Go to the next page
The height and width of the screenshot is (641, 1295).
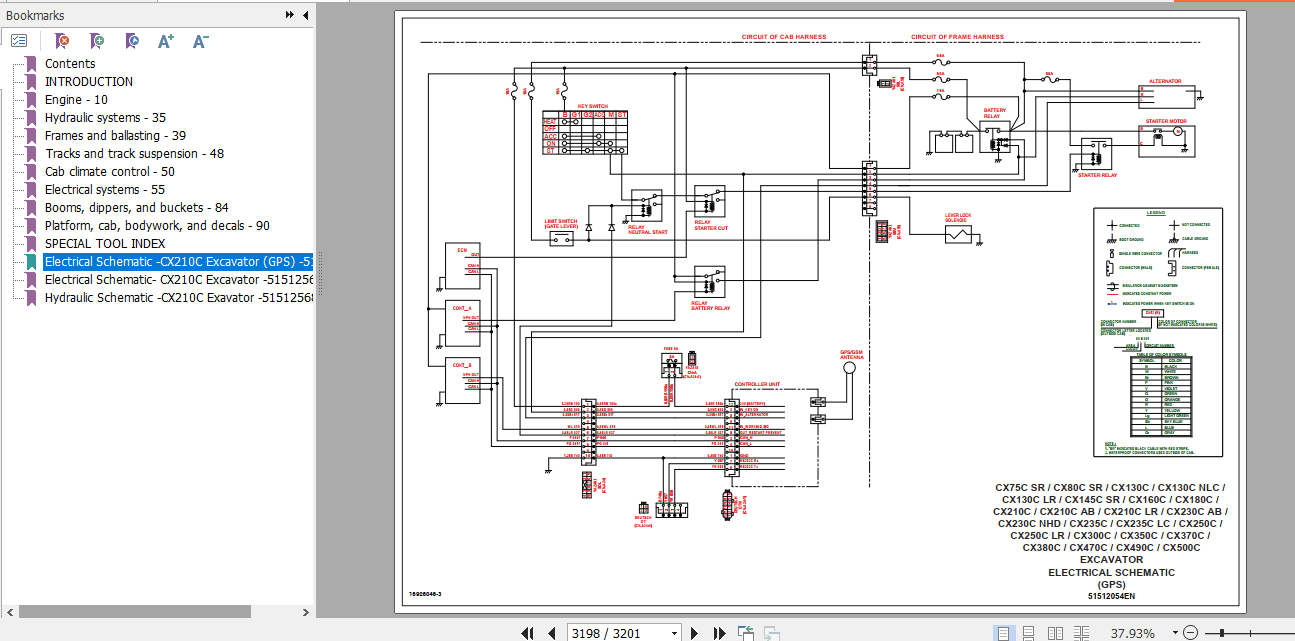point(694,633)
